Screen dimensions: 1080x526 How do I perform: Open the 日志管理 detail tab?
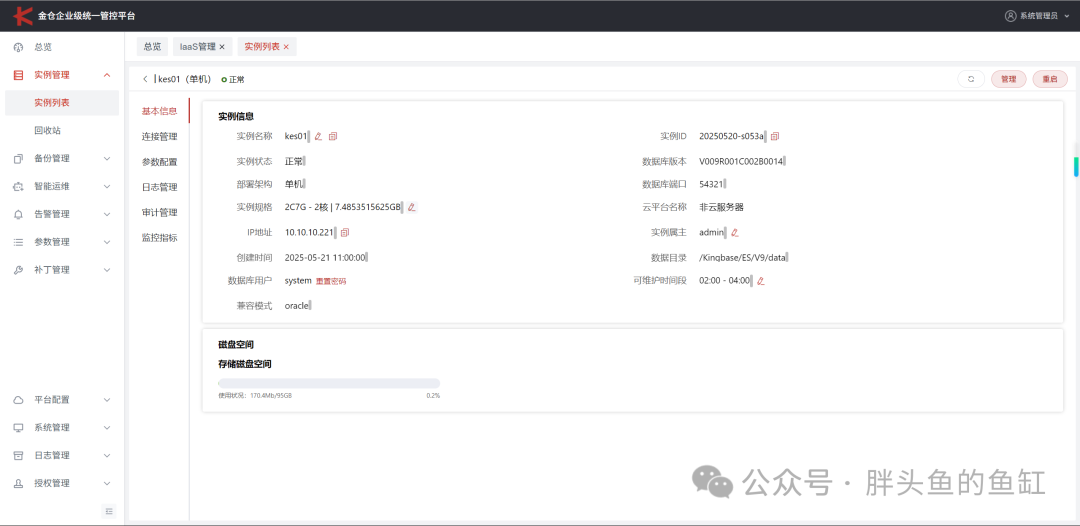coord(159,187)
